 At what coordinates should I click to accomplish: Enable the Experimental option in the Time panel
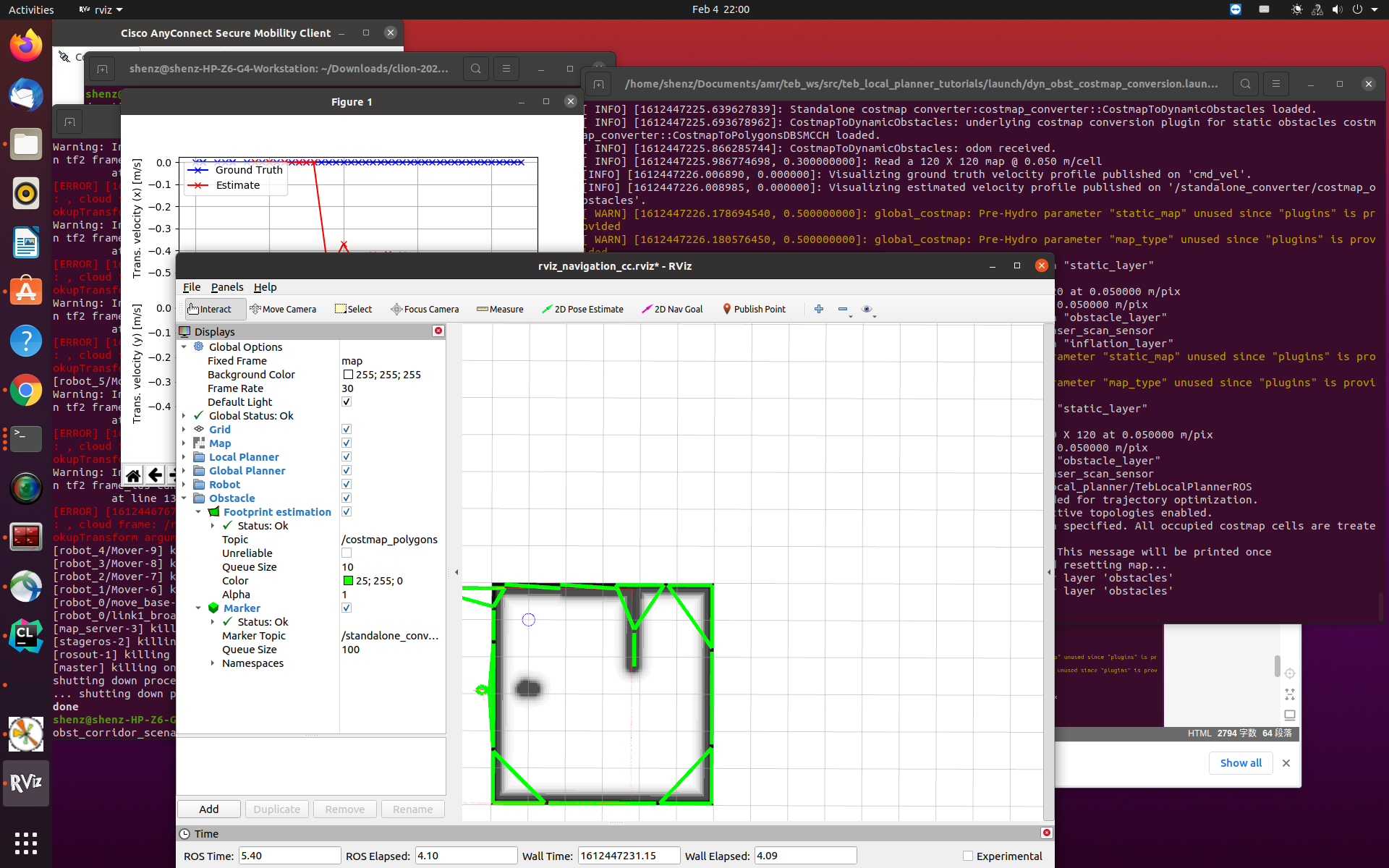pyautogui.click(x=967, y=856)
